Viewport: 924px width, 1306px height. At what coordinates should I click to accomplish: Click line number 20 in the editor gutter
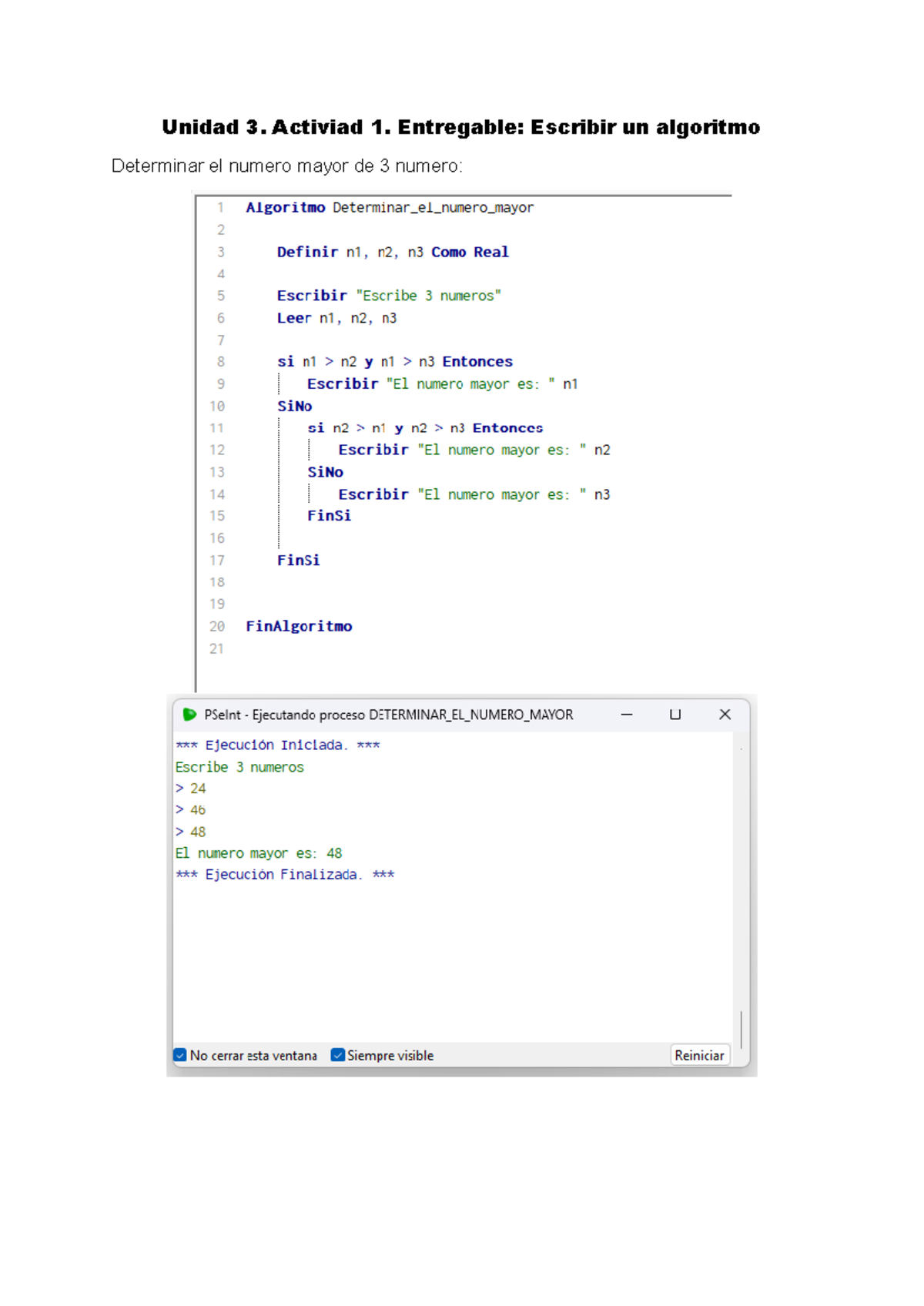click(217, 627)
